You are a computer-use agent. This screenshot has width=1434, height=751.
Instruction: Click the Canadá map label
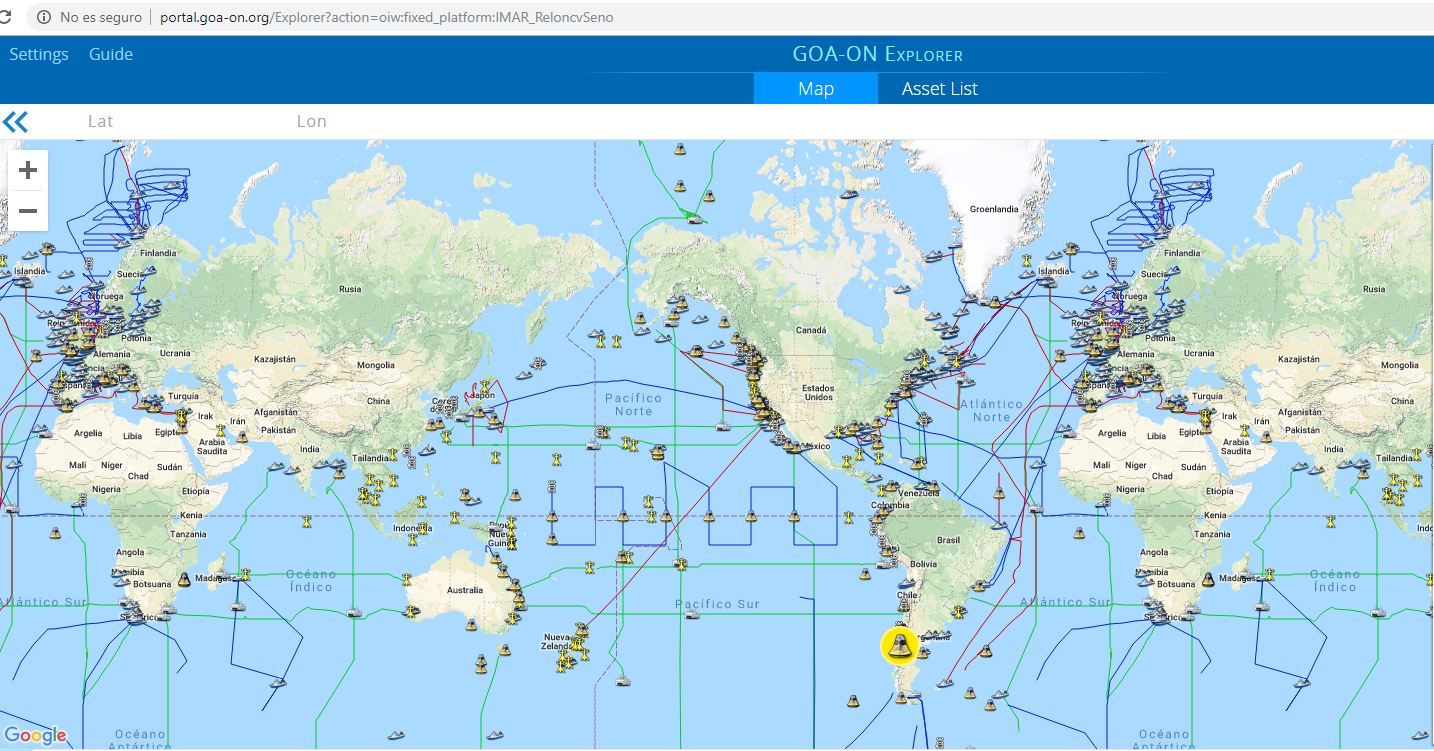pos(811,330)
